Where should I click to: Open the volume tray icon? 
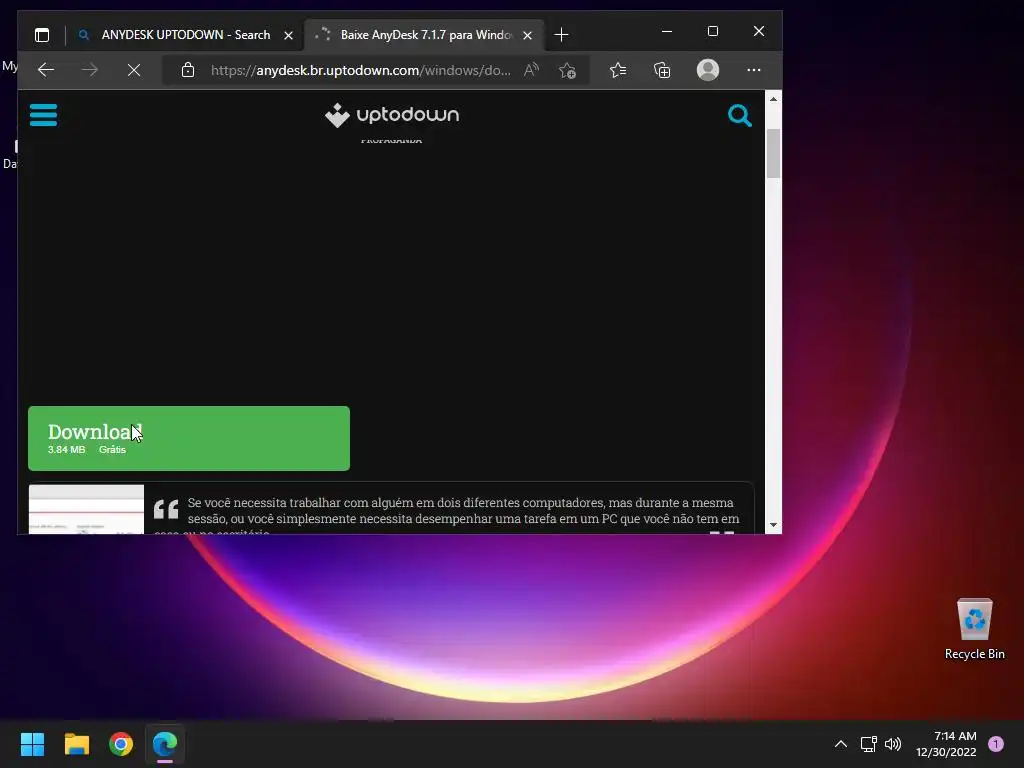[893, 744]
